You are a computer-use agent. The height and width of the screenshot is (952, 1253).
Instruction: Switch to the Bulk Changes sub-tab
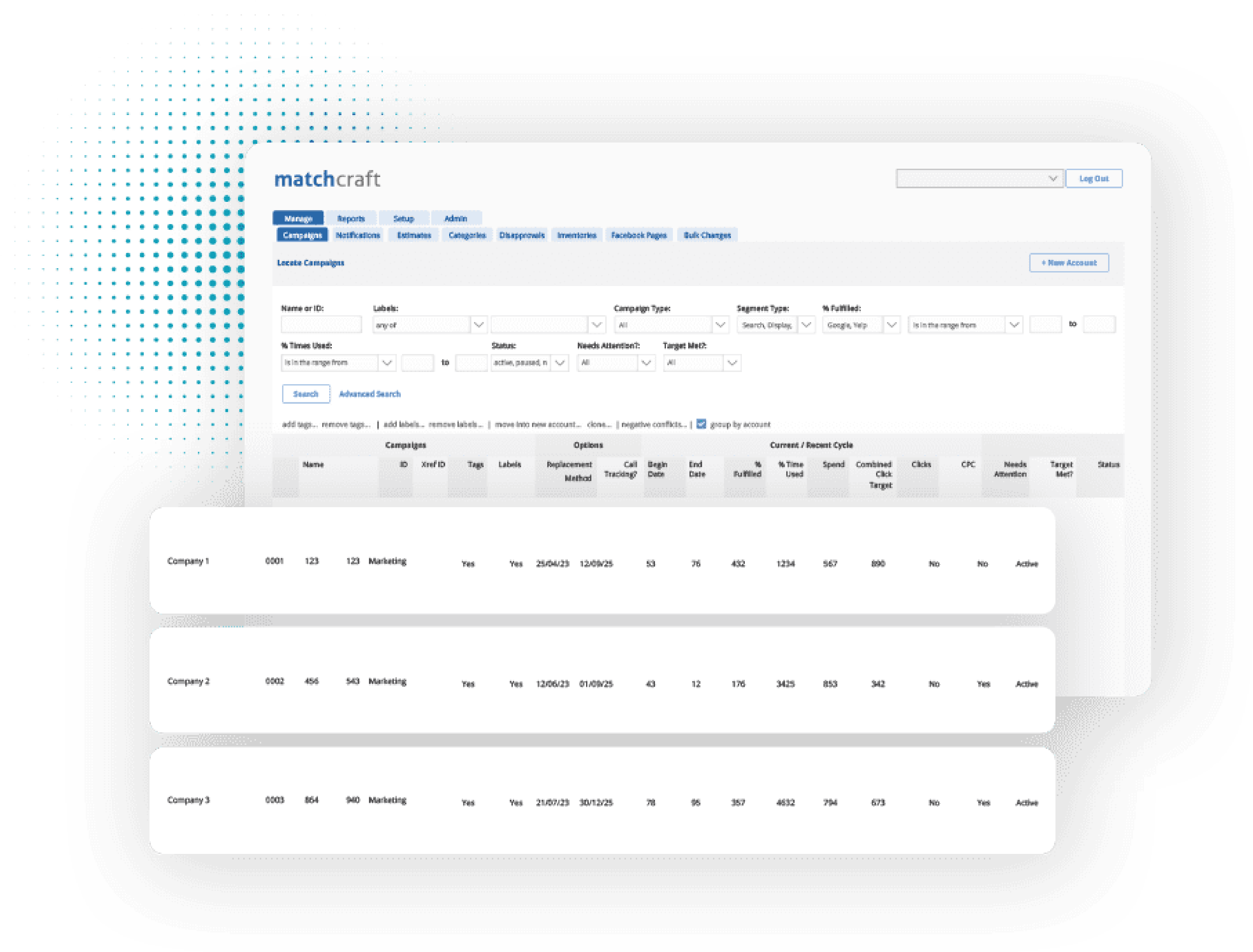tap(707, 235)
